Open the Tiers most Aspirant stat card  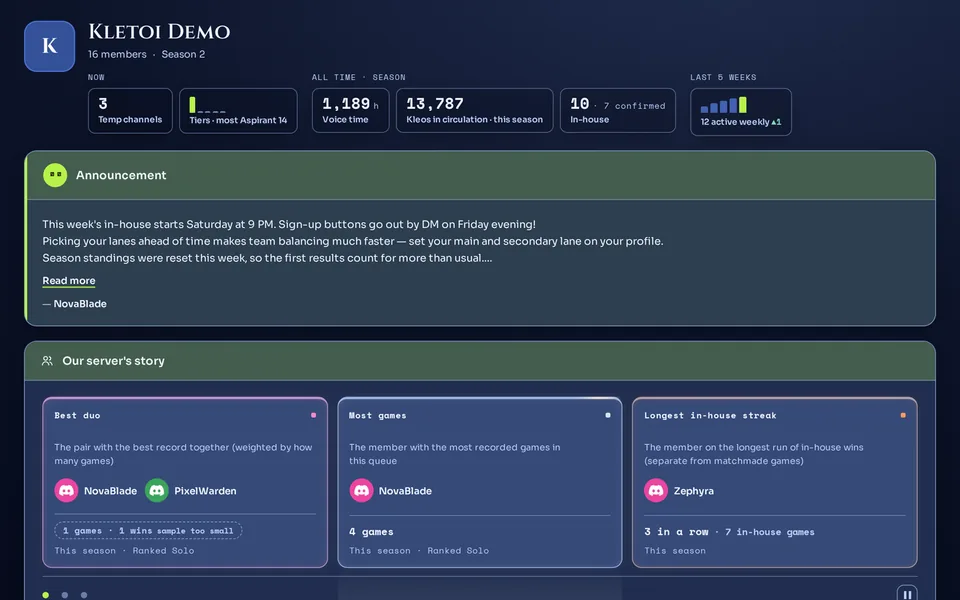pos(238,111)
